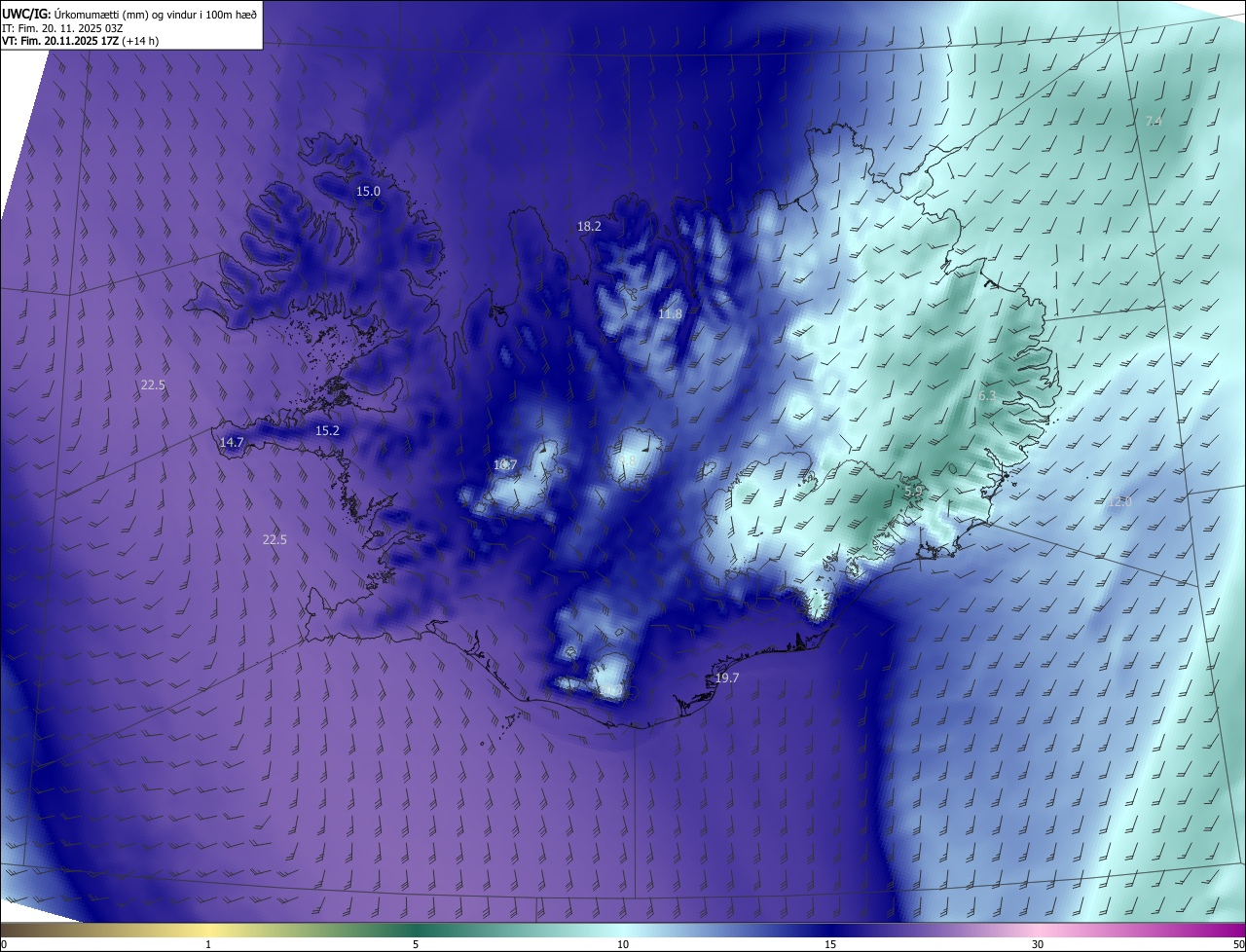Select the 18.2 precipitable water value
Image resolution: width=1246 pixels, height=952 pixels.
pos(589,226)
